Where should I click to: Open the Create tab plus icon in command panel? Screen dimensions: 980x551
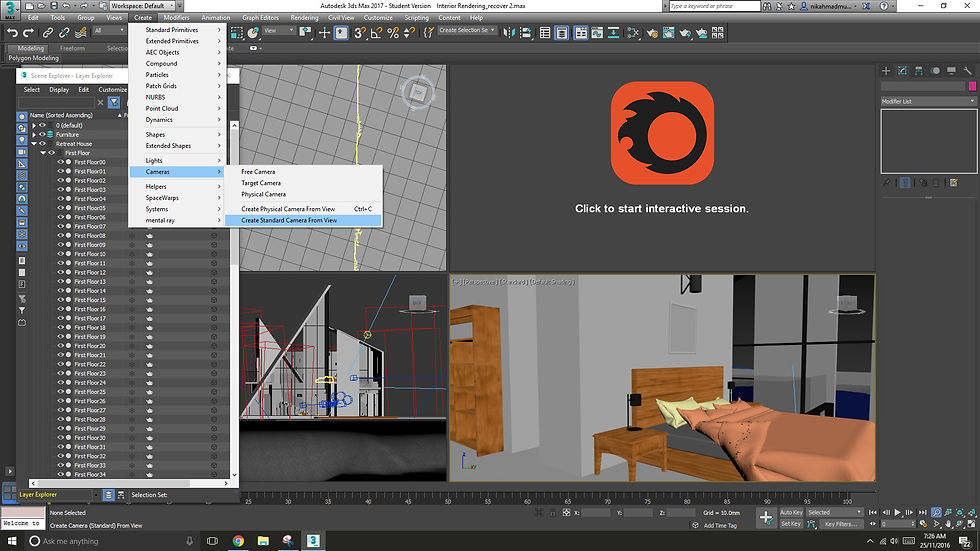886,71
